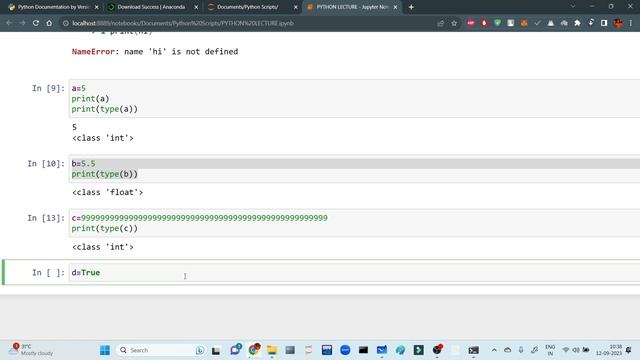This screenshot has height=360, width=640.
Task: Show hidden system tray icons
Action: pos(494,350)
